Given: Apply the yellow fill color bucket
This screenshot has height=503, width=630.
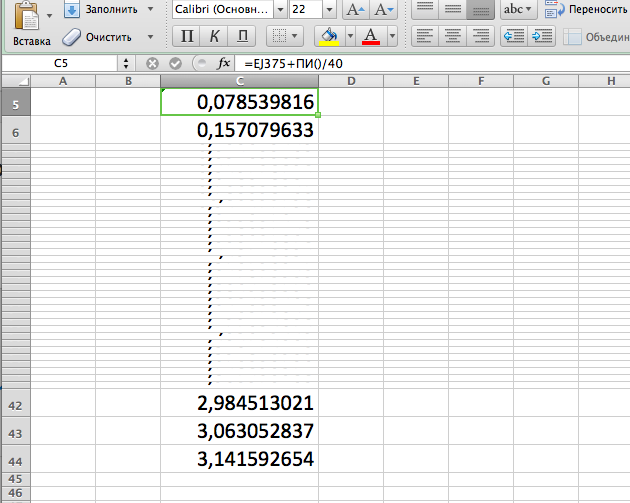Looking at the screenshot, I should (x=328, y=37).
